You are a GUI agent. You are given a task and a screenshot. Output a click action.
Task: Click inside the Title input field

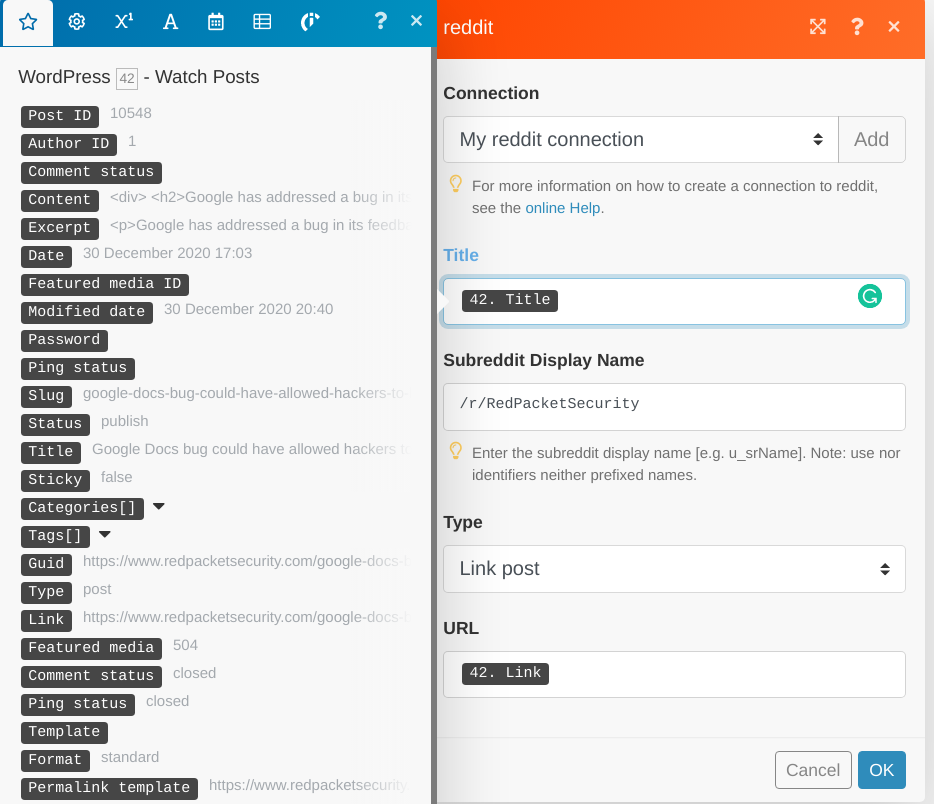[x=674, y=301]
